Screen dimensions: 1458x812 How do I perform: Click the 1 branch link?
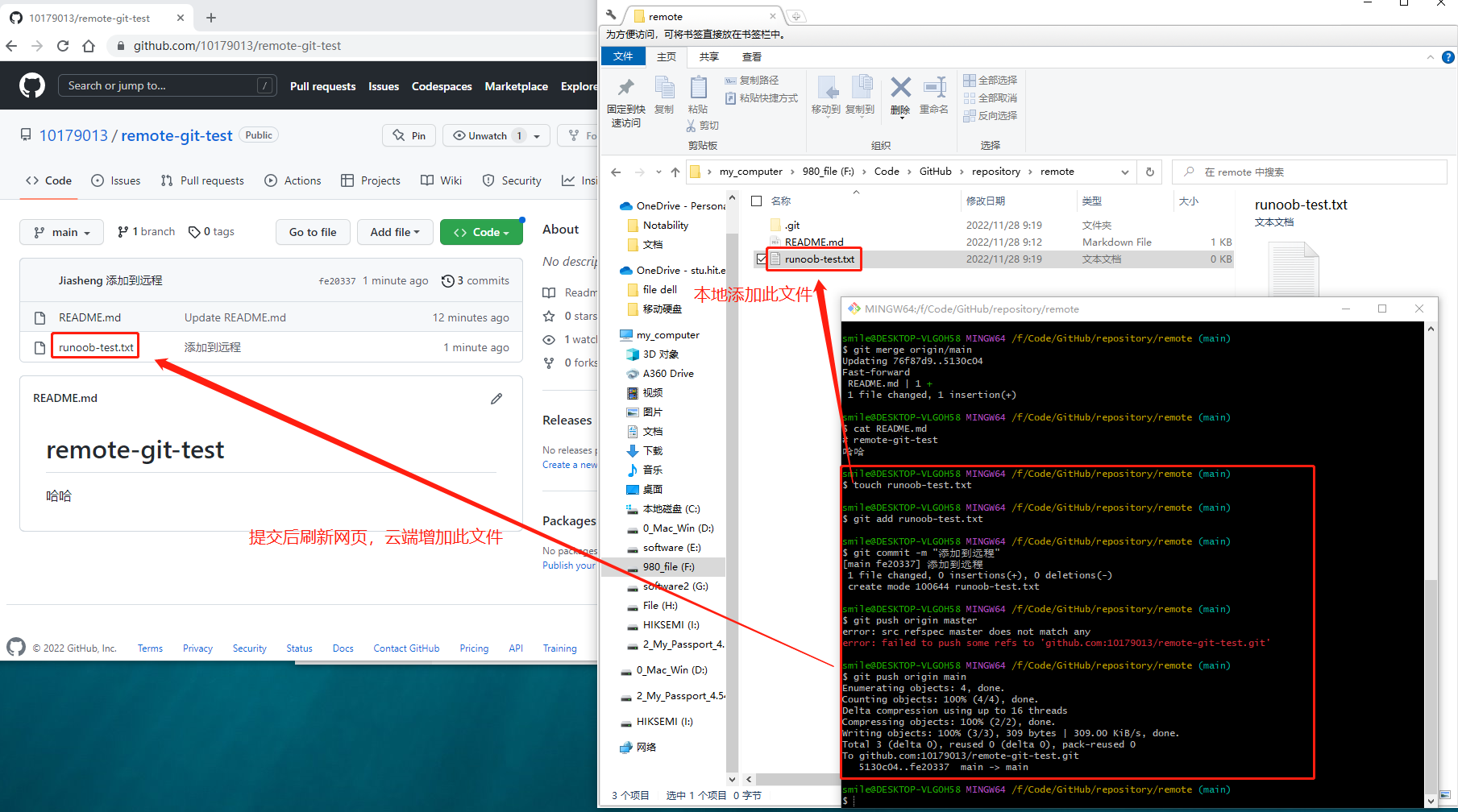146,232
